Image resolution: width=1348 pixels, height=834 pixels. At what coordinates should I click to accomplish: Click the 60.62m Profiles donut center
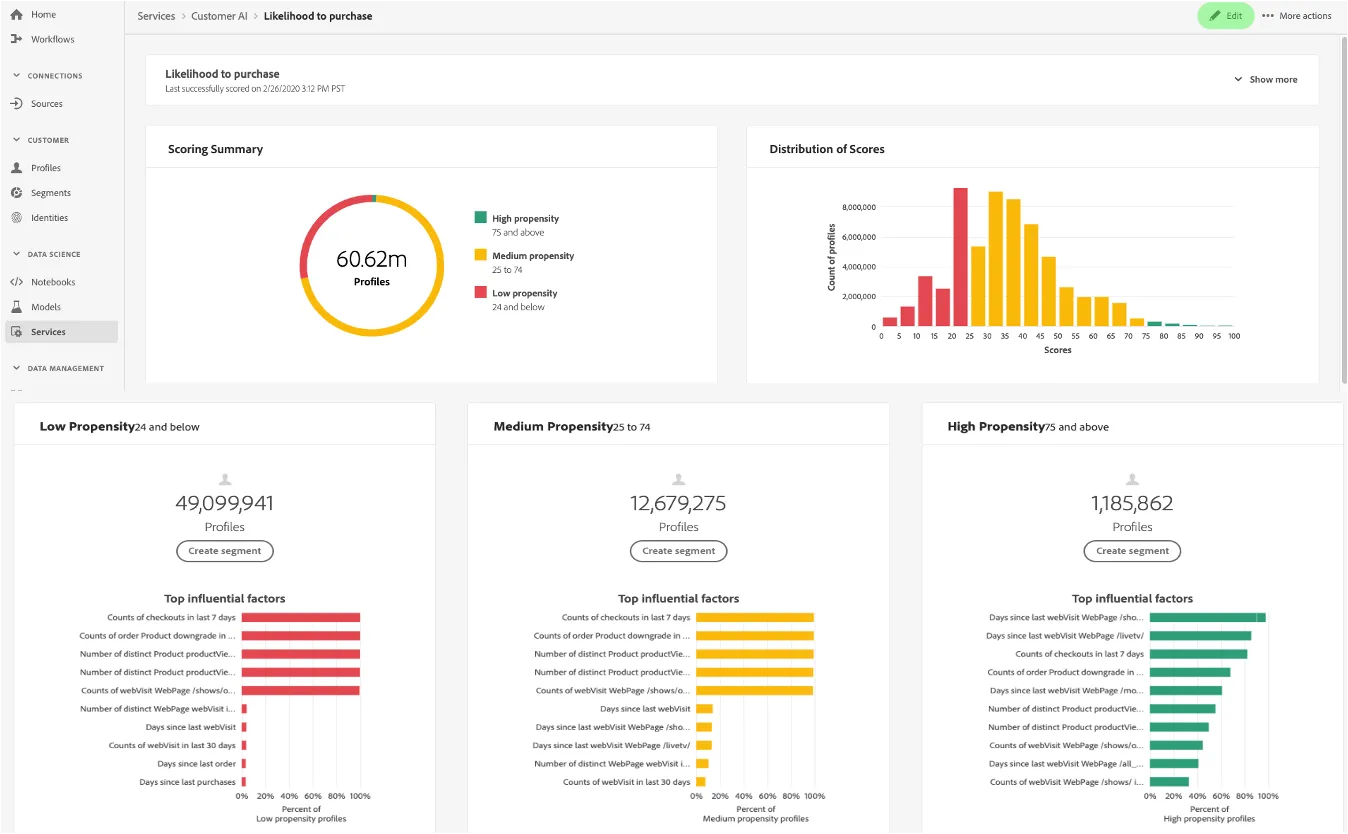[x=372, y=265]
